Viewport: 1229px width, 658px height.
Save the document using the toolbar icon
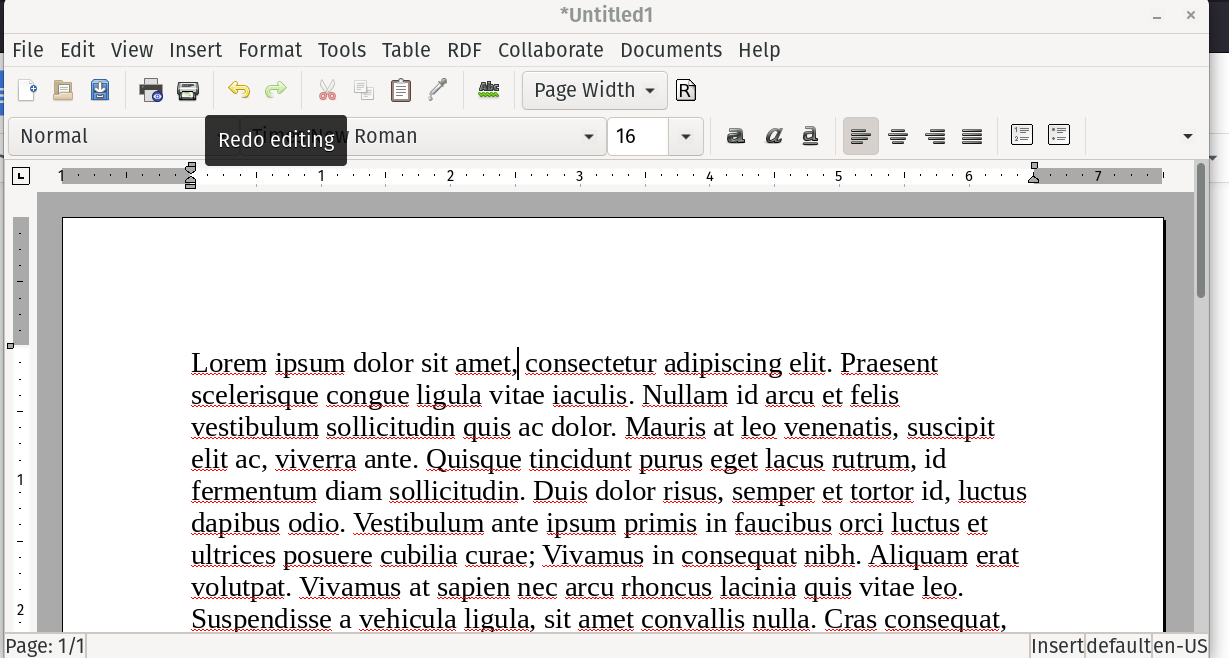100,91
